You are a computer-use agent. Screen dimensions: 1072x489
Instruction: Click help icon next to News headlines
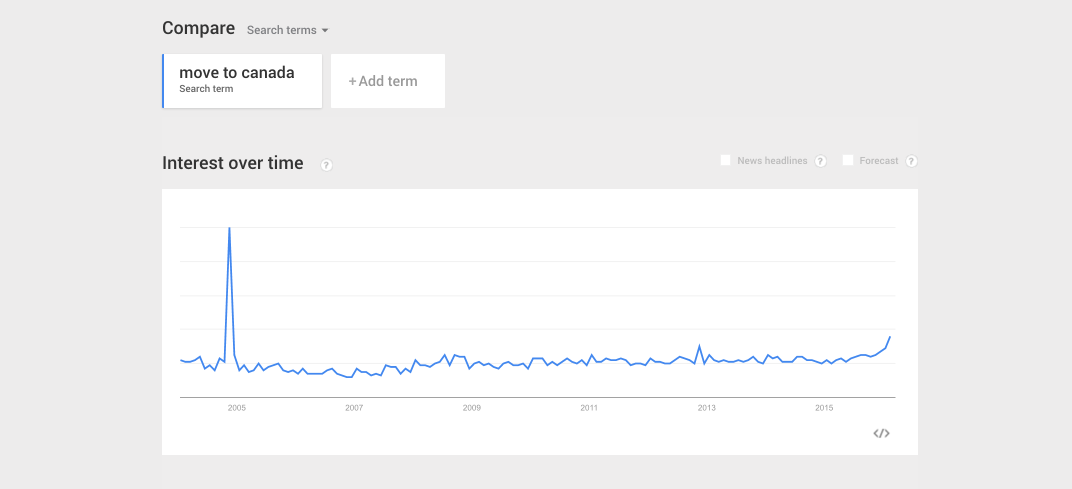(x=820, y=161)
